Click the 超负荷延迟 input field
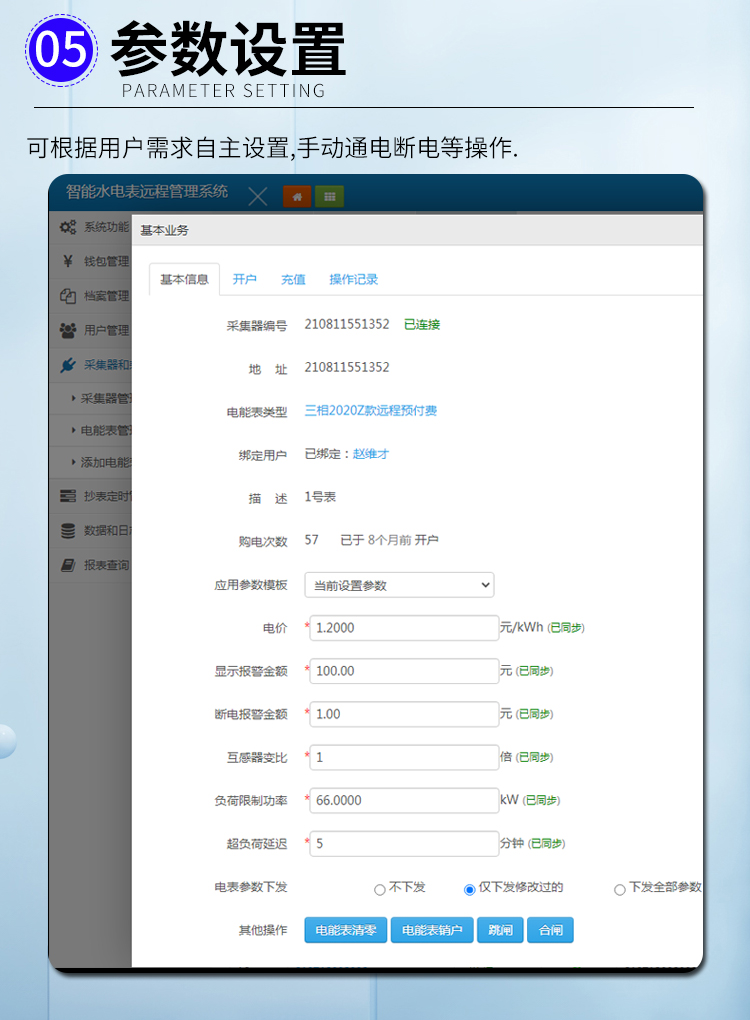 click(x=404, y=843)
